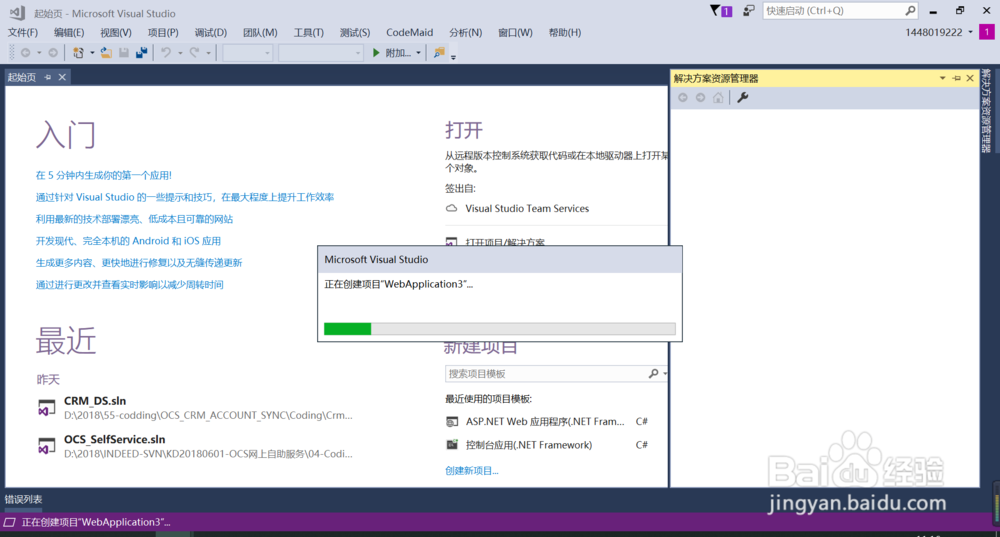Select 控制台应用(.NET Framework) template
This screenshot has height=537, width=1000.
coord(529,445)
